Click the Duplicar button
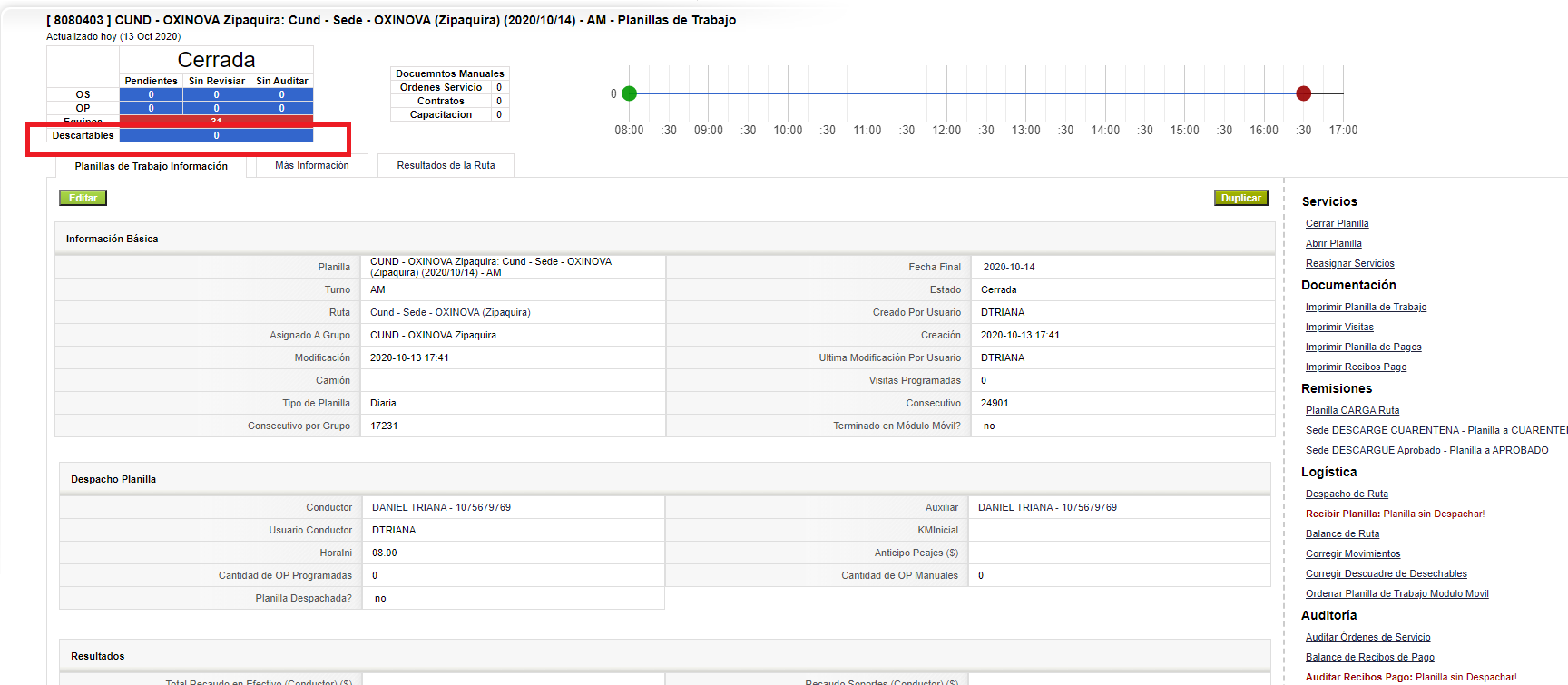The width and height of the screenshot is (1568, 685). 1240,198
